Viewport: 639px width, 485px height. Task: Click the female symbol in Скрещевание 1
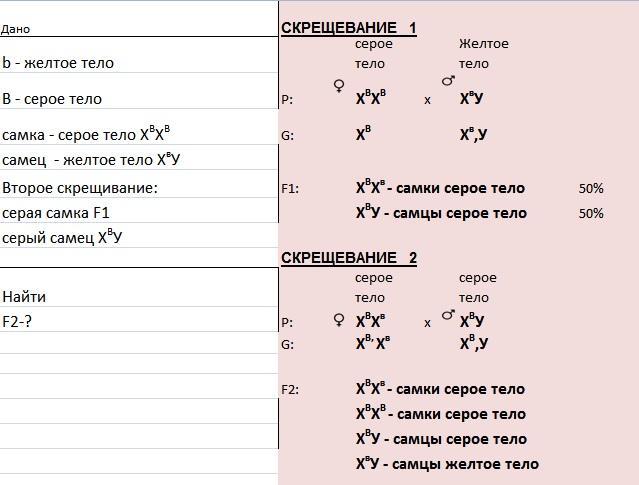tap(339, 86)
